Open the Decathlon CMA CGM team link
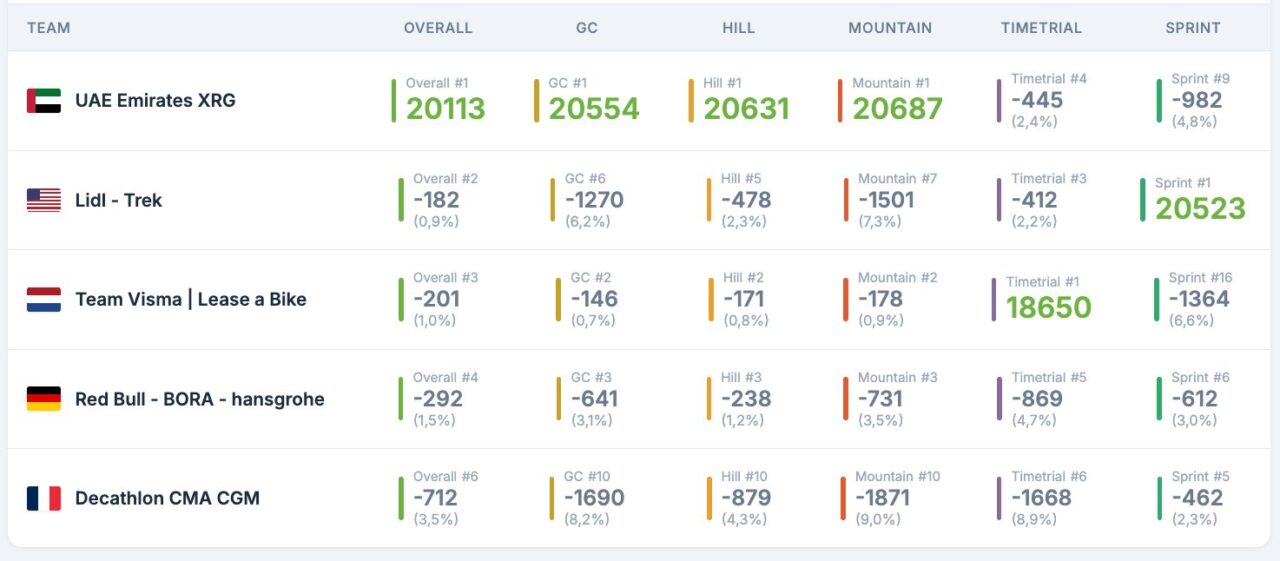The width and height of the screenshot is (1280, 561). (167, 498)
